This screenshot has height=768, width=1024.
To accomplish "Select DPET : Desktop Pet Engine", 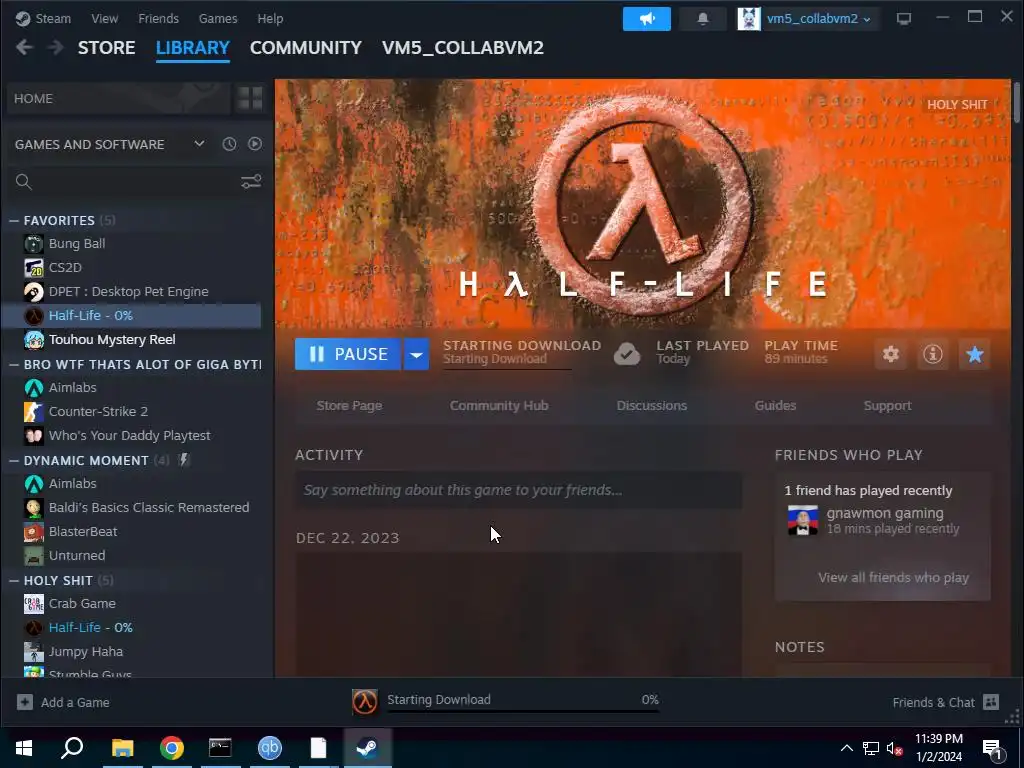I will click(131, 292).
